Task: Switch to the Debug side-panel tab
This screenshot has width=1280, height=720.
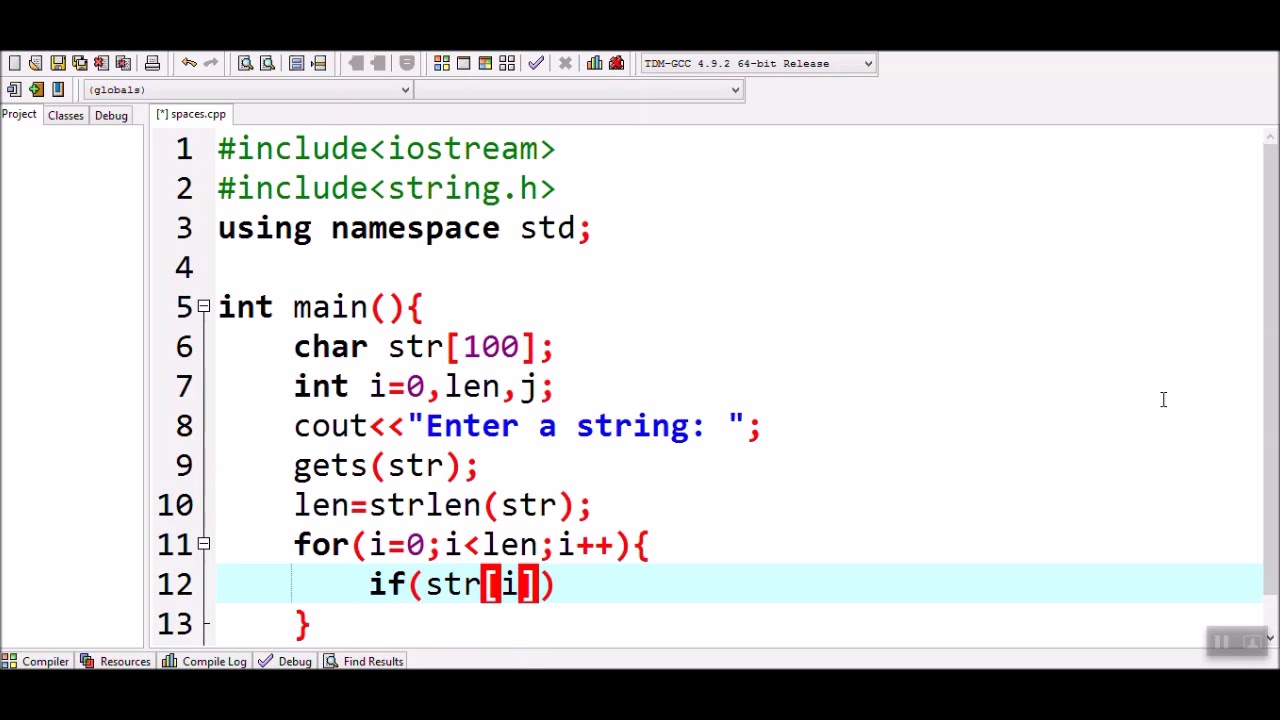Action: click(111, 115)
